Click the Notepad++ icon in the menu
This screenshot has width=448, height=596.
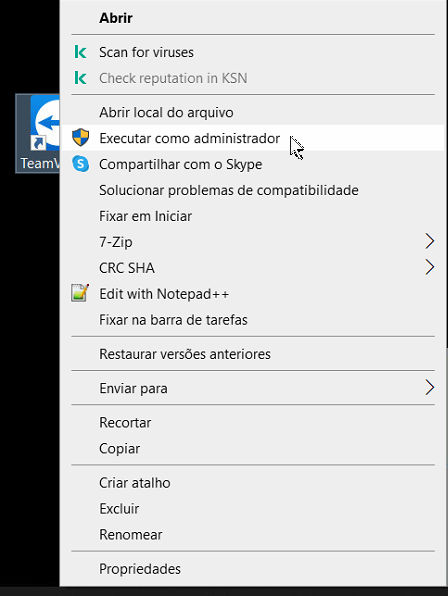(80, 293)
